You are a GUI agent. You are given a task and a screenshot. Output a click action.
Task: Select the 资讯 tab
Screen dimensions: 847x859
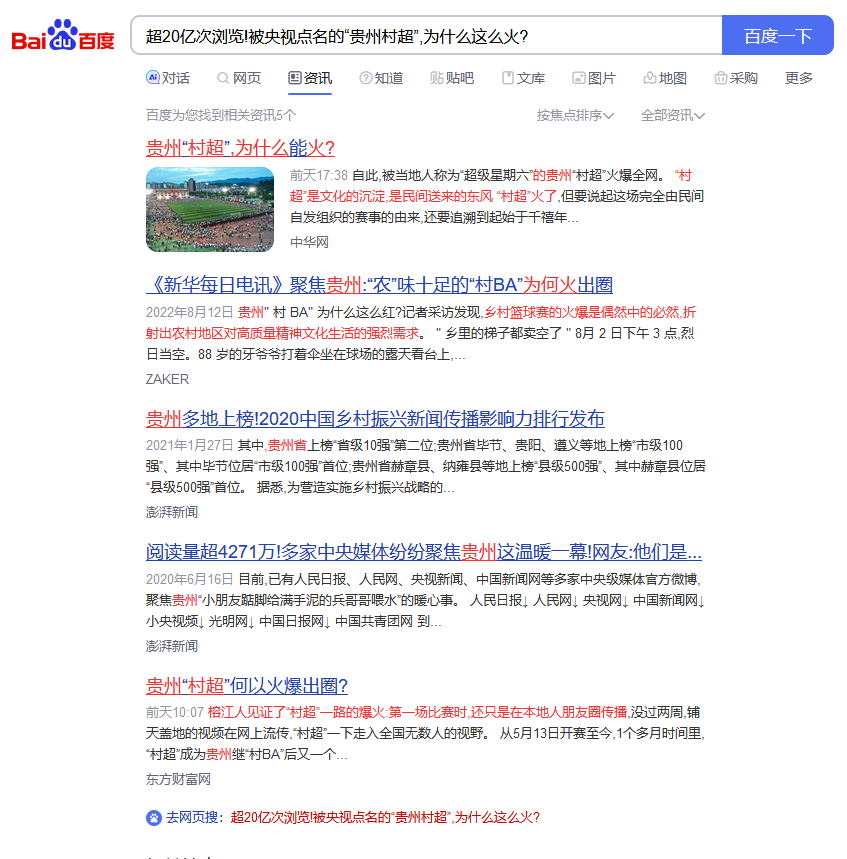[310, 78]
